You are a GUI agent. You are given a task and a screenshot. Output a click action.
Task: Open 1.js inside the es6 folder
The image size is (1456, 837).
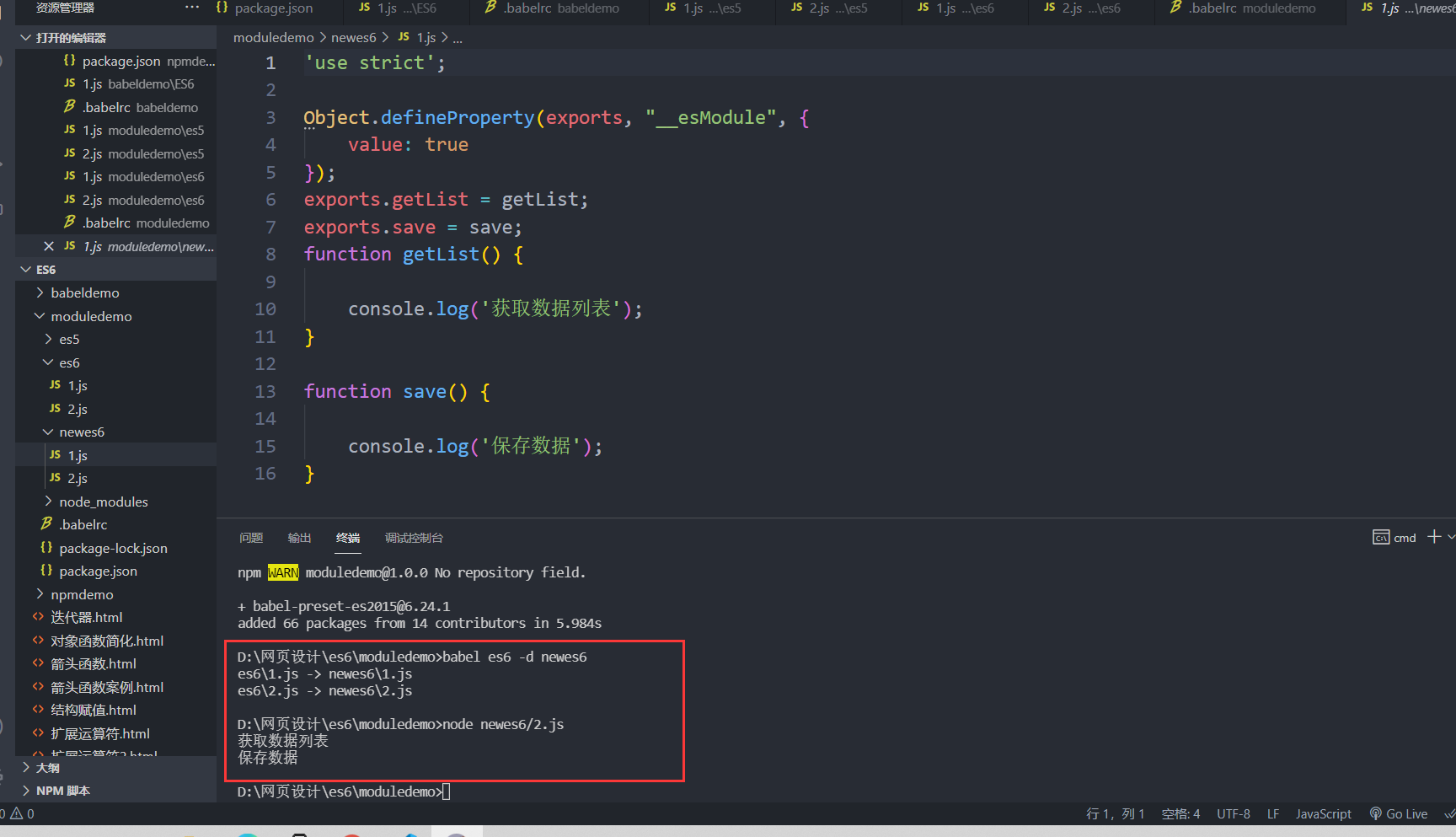115,385
